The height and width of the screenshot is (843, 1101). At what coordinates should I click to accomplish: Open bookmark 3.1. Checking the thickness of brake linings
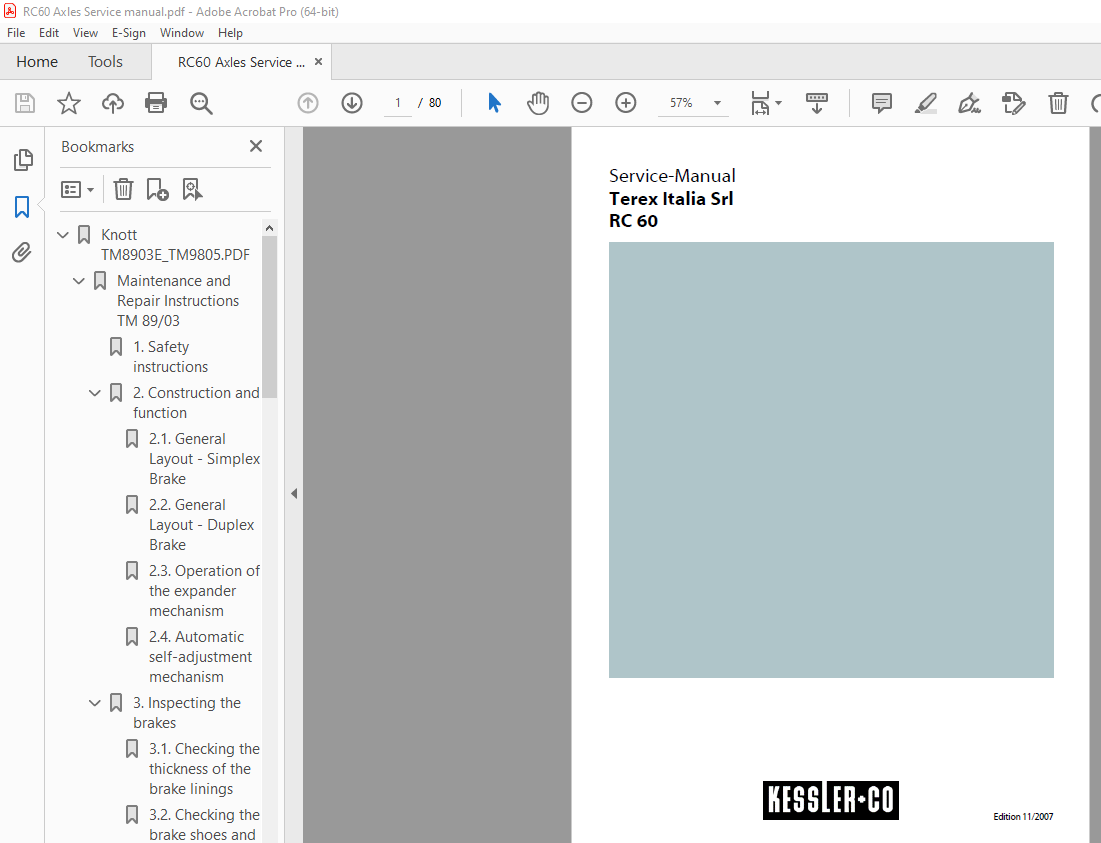pos(204,769)
